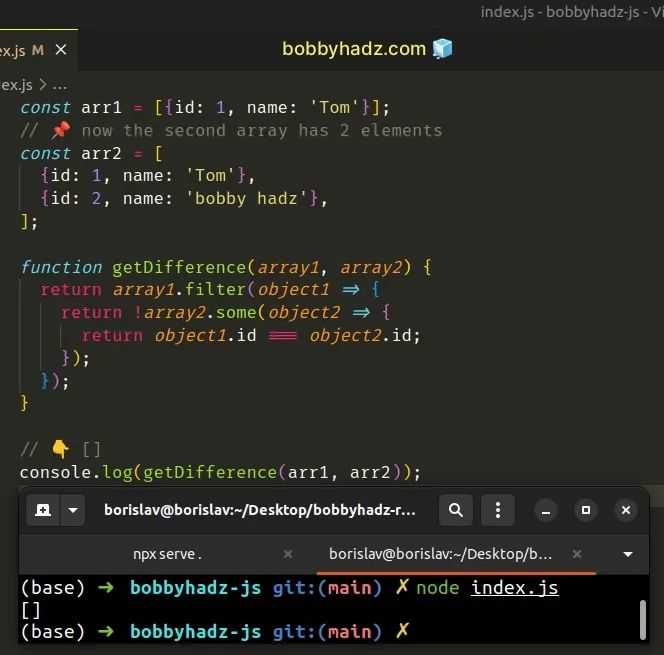This screenshot has height=655, width=664.
Task: Expand new tab dropdown arrow in terminal
Action: pyautogui.click(x=73, y=510)
